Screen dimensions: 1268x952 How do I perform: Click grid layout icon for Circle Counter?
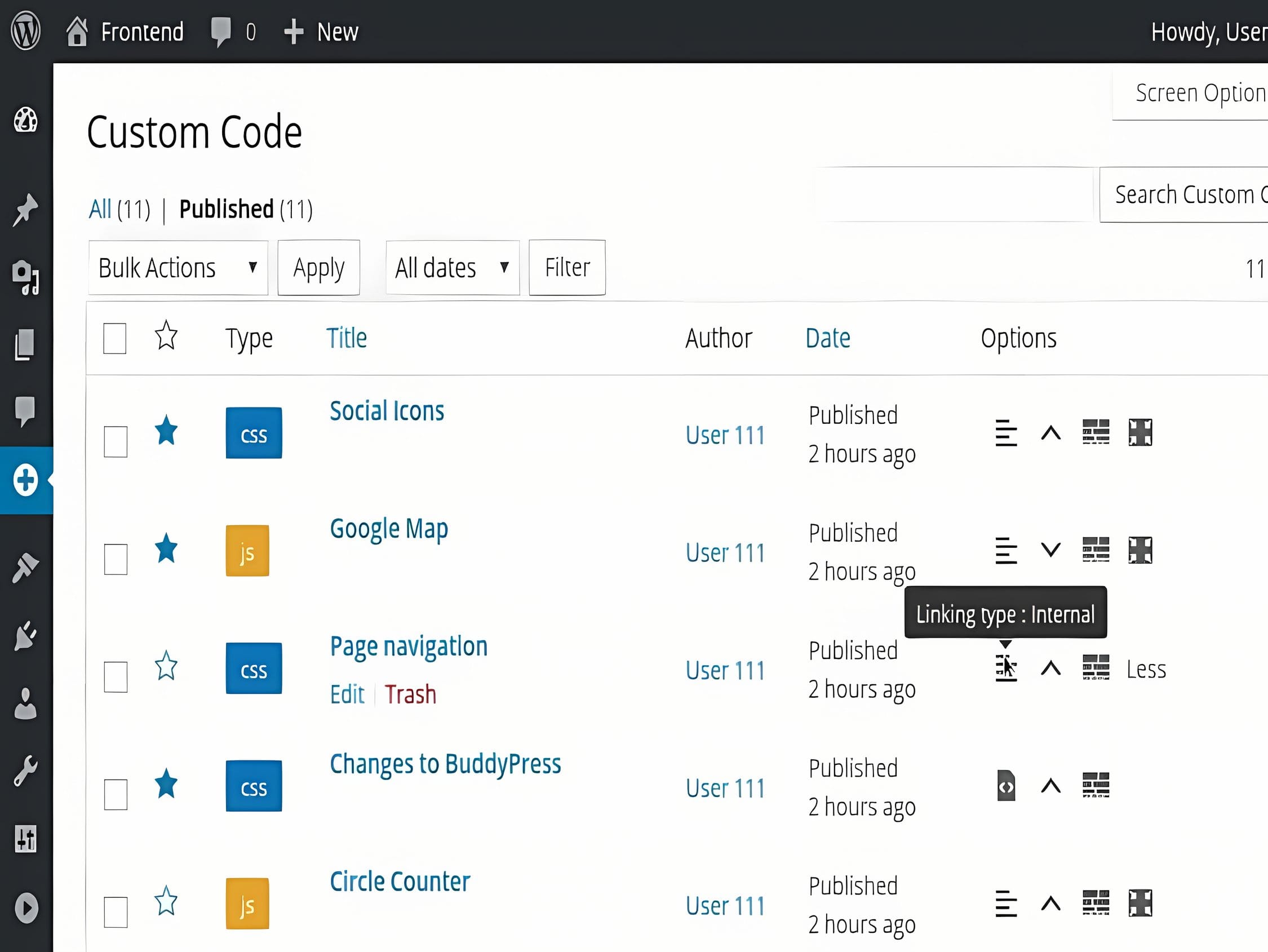(x=1096, y=904)
